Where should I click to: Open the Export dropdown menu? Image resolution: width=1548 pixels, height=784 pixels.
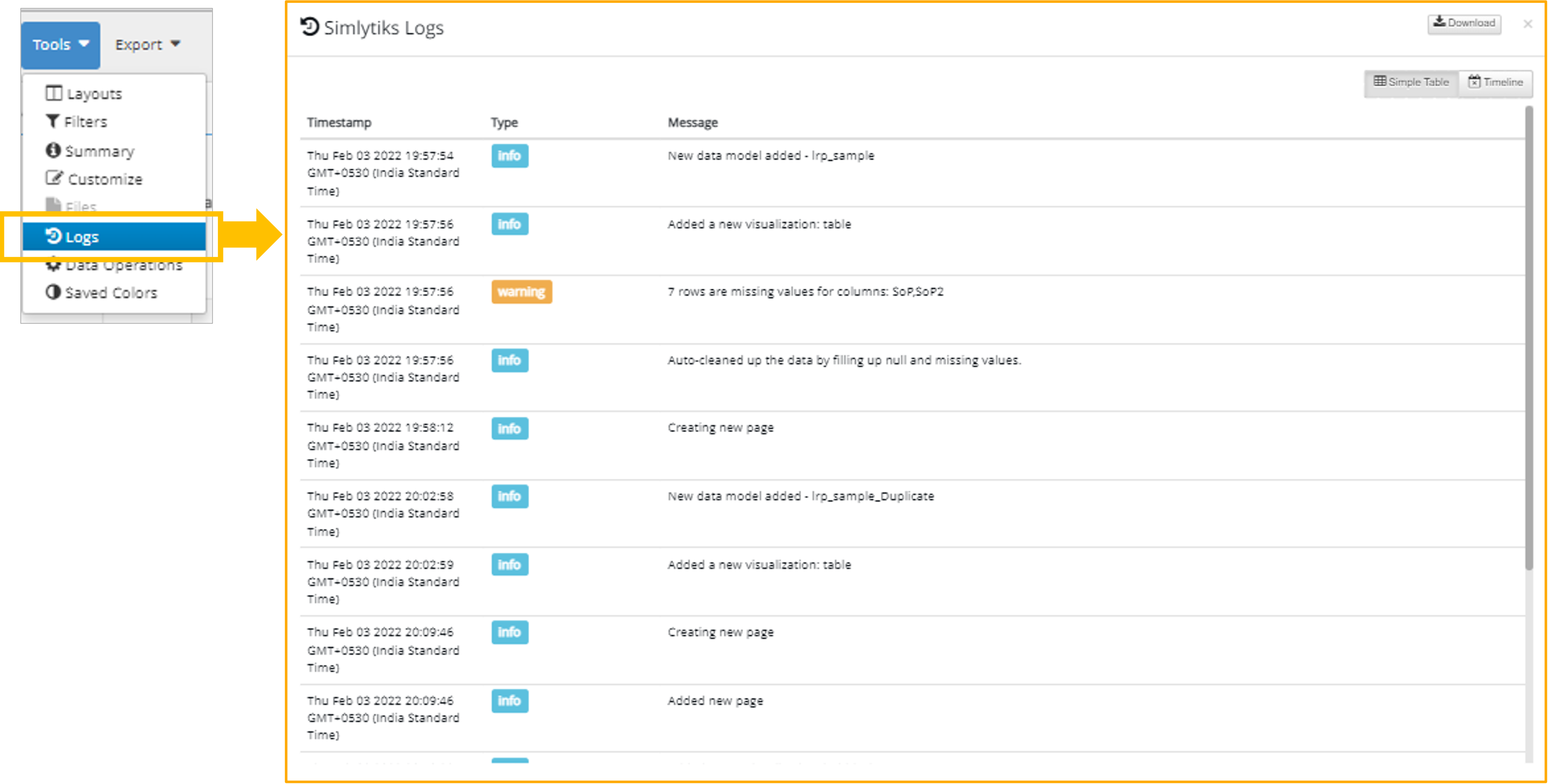148,44
